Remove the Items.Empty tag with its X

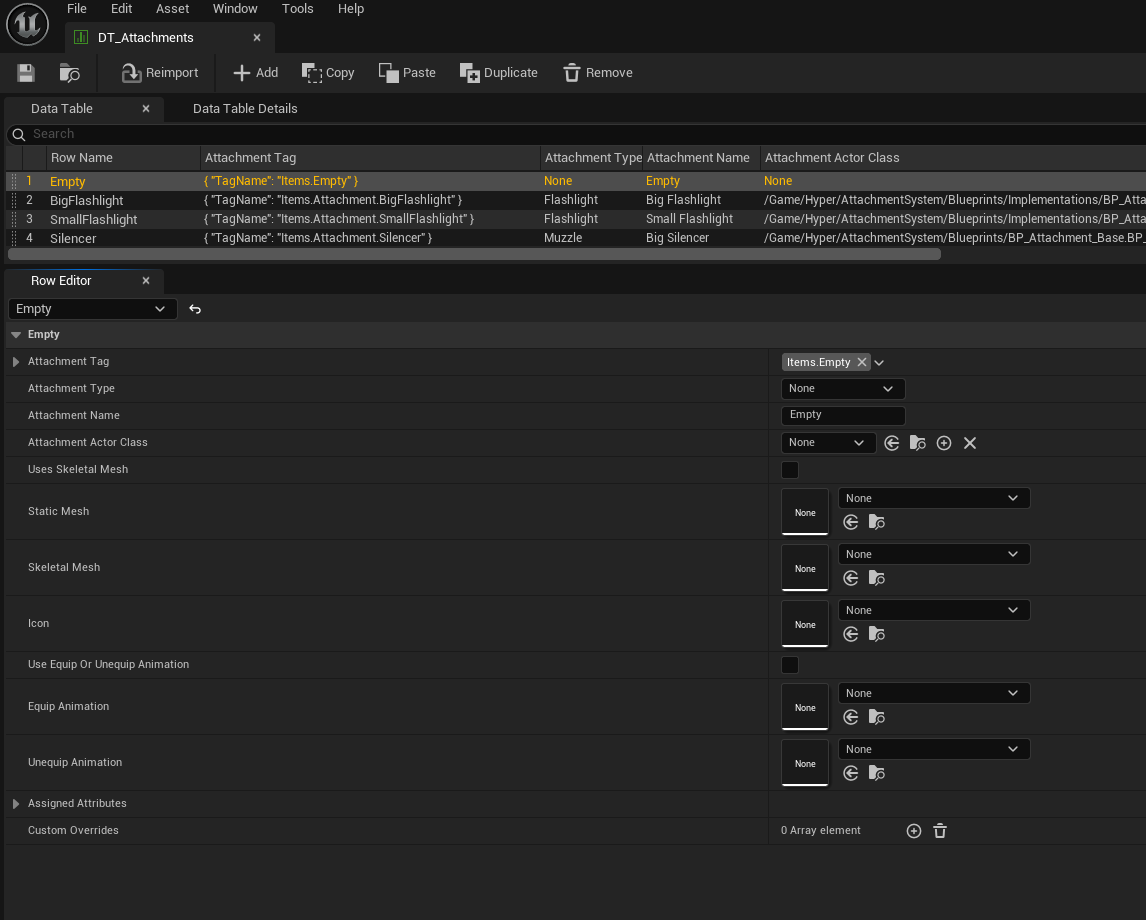click(x=862, y=362)
